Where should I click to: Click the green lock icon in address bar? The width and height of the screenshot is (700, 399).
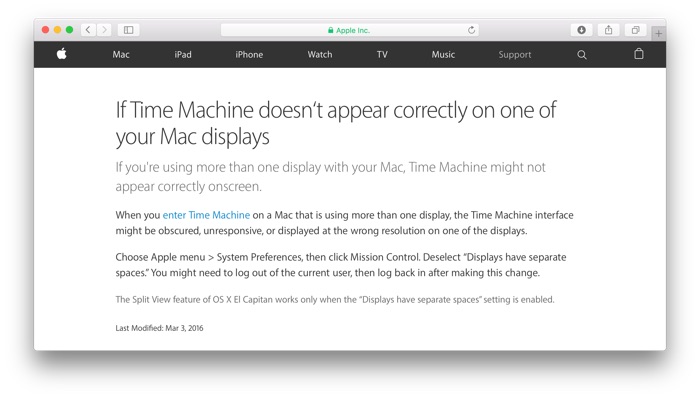click(x=330, y=30)
